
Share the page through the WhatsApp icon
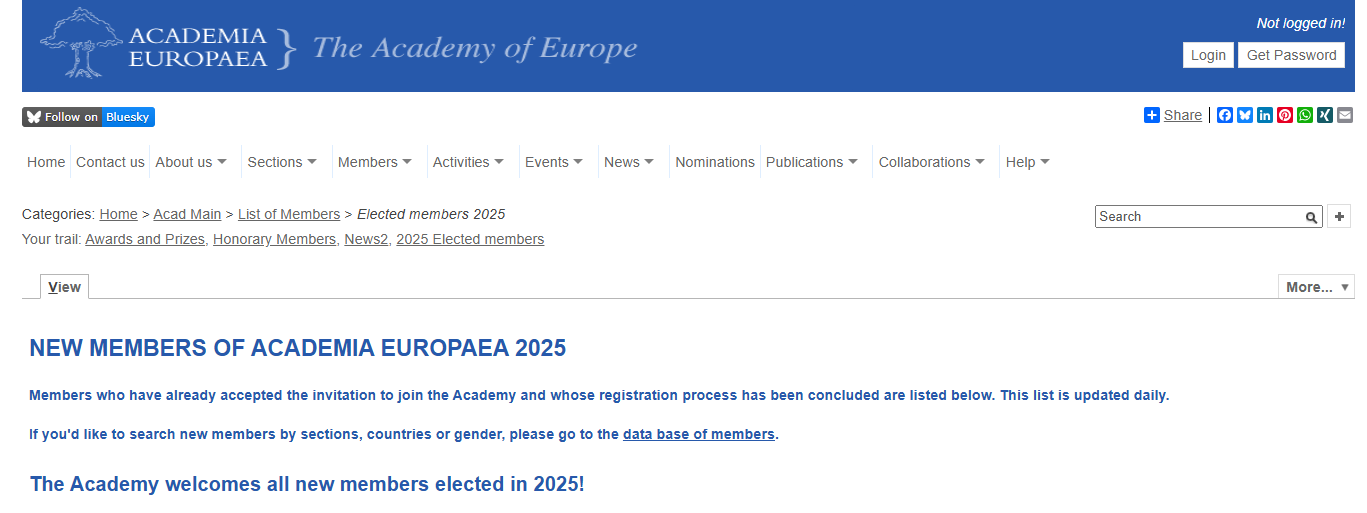(1305, 115)
